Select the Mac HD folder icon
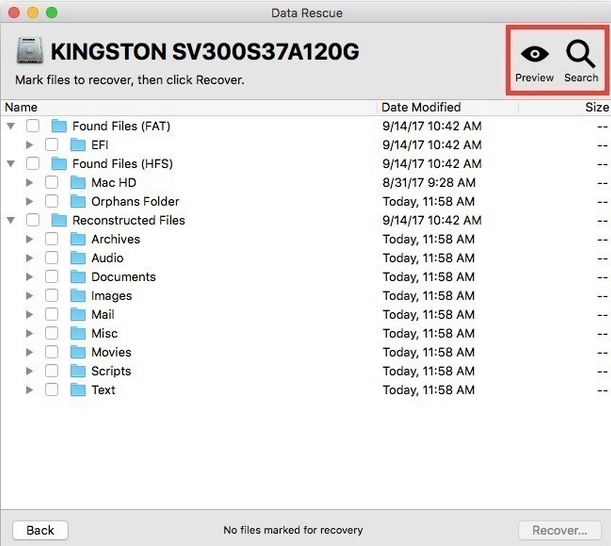This screenshot has height=546, width=611. click(78, 182)
